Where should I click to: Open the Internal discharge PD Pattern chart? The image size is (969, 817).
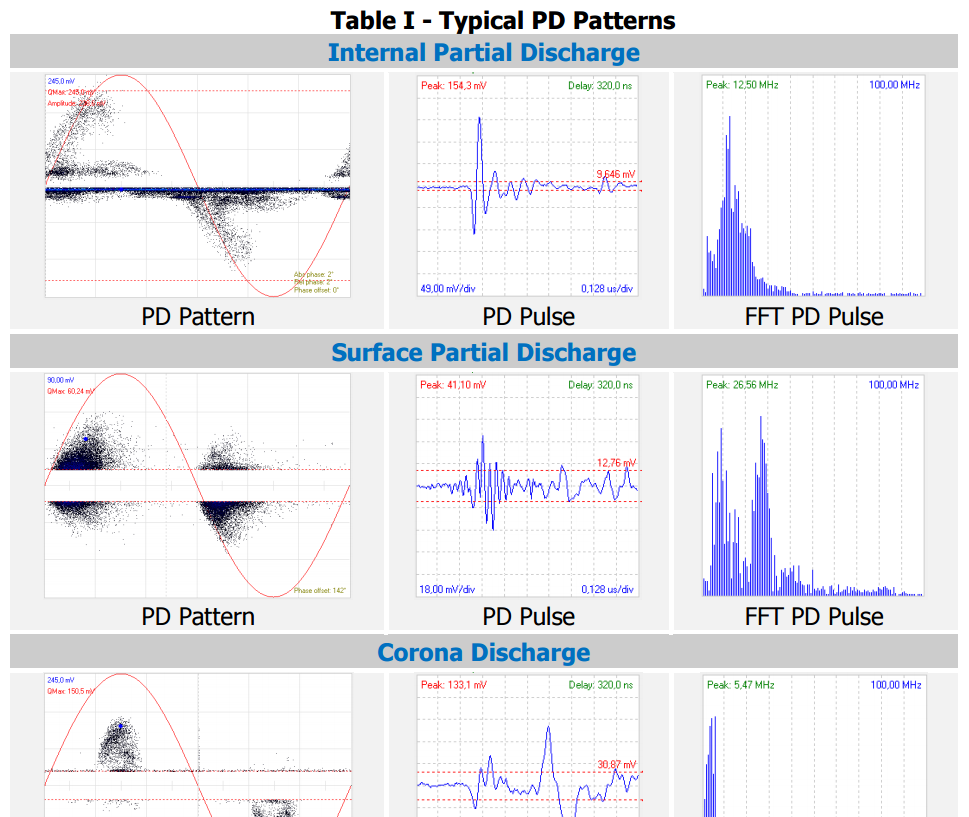pos(198,186)
